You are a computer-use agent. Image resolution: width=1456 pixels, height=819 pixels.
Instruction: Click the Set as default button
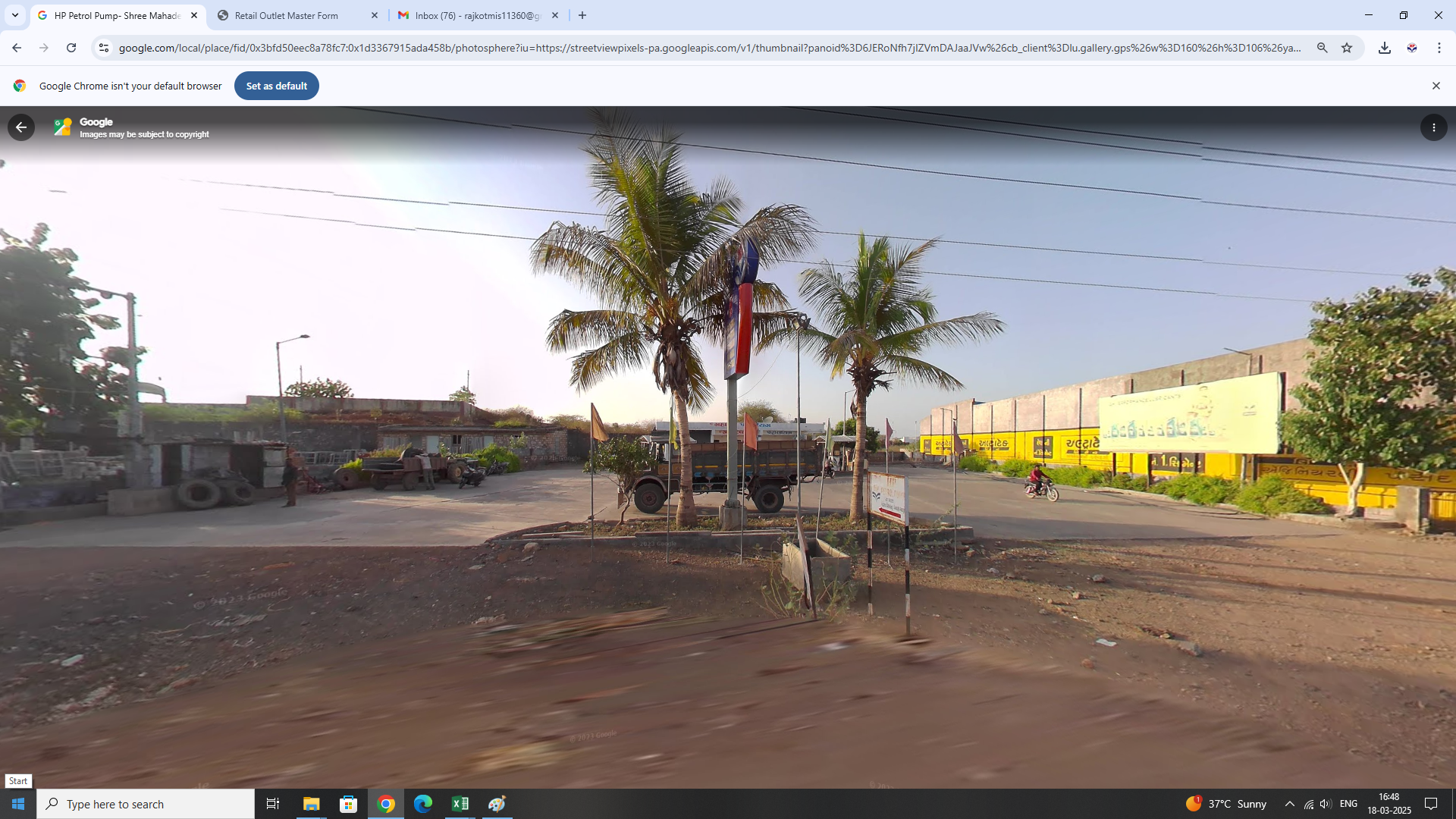[276, 85]
